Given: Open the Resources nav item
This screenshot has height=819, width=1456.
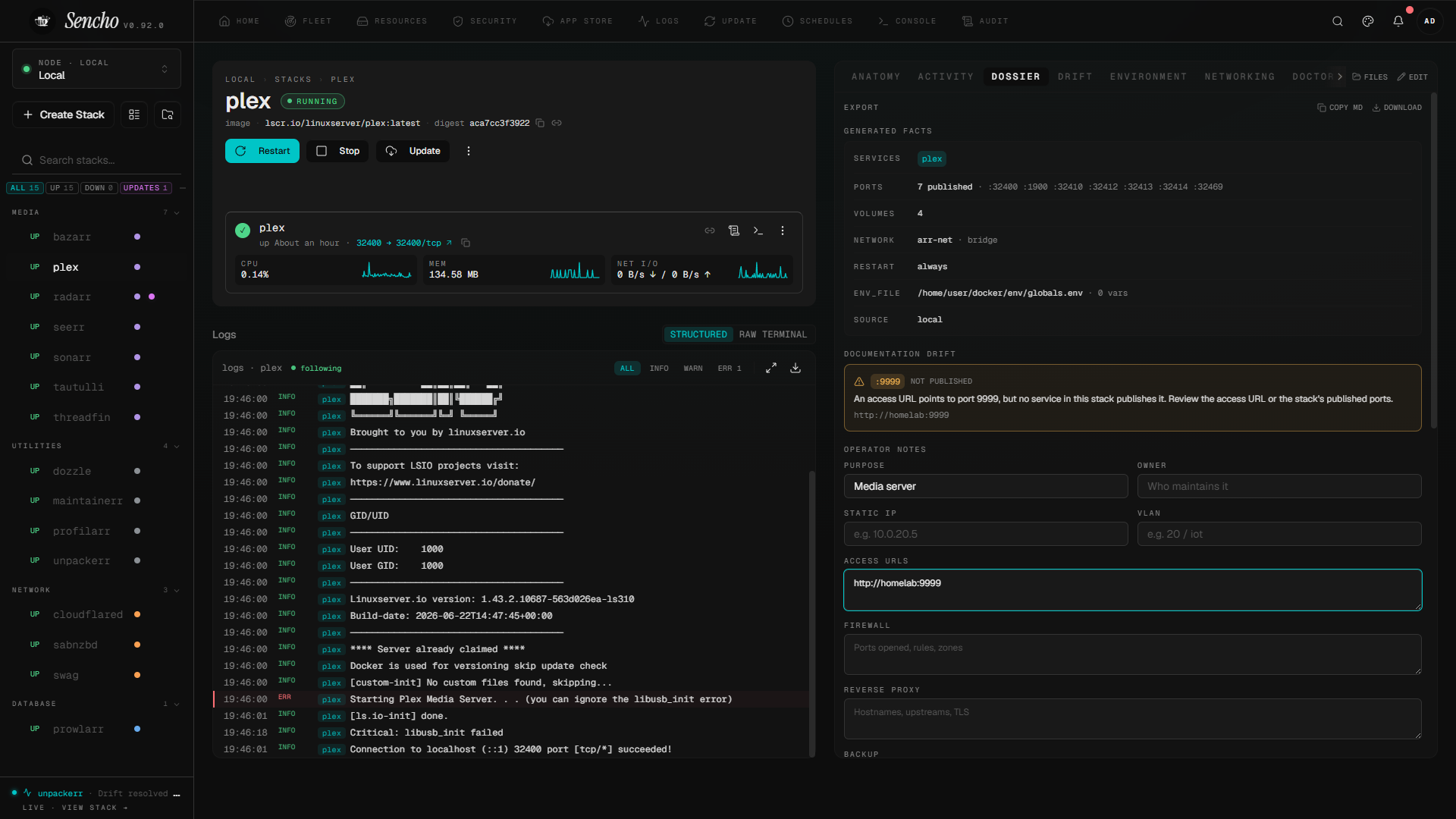Looking at the screenshot, I should [x=392, y=21].
